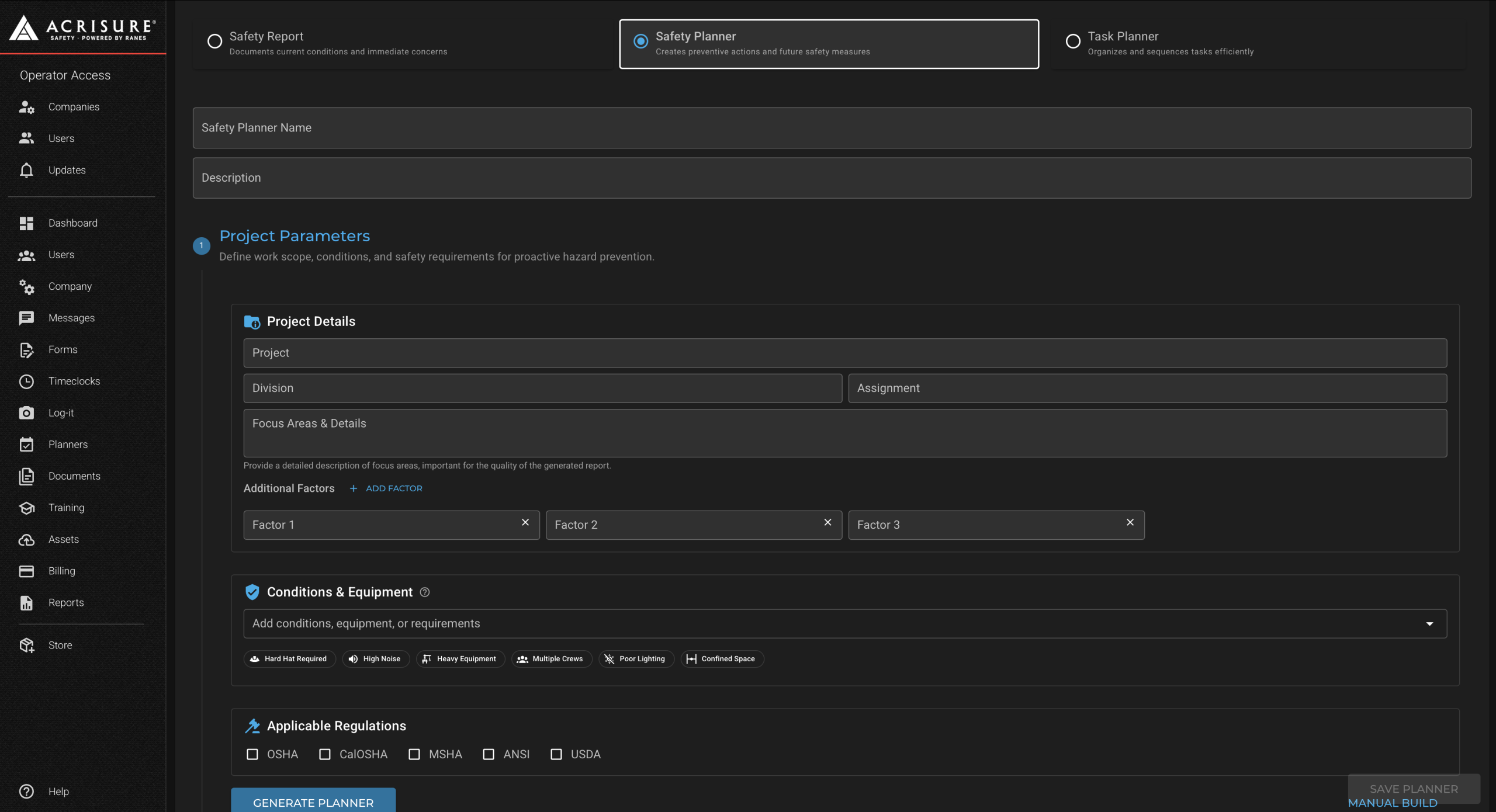Tick the ANSI checkbox
Screen dimensions: 1496x812
(489, 754)
